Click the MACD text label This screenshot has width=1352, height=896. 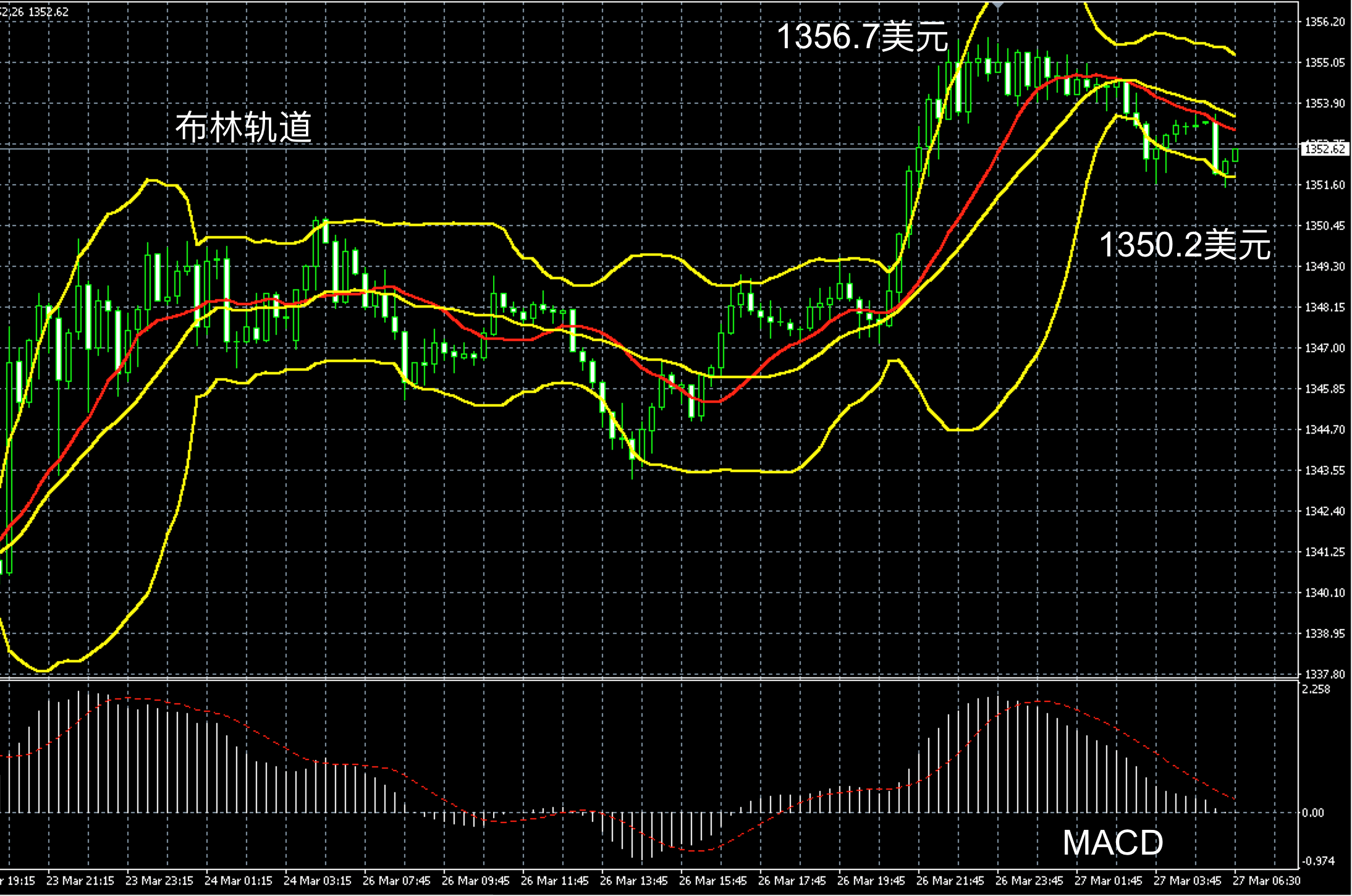pyautogui.click(x=1112, y=843)
